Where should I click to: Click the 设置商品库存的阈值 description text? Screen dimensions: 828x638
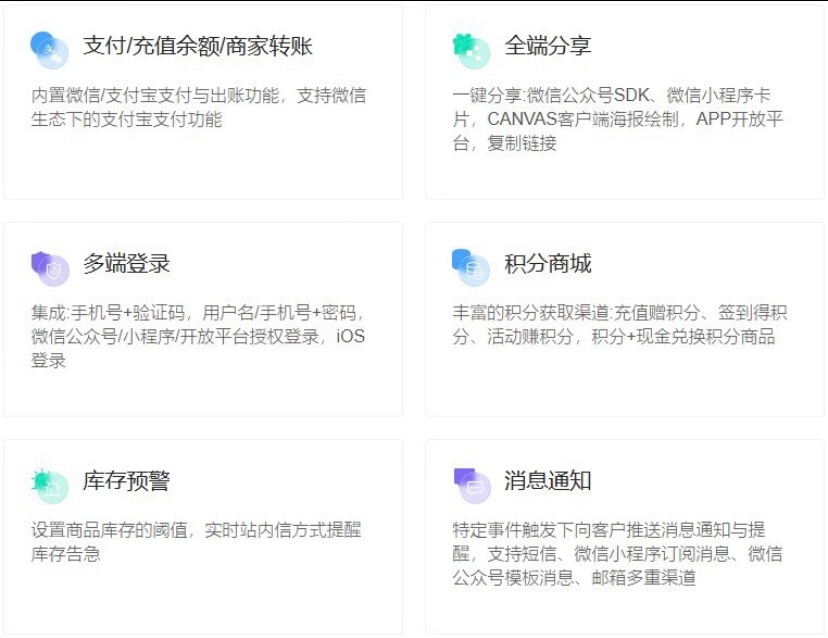[x=196, y=541]
